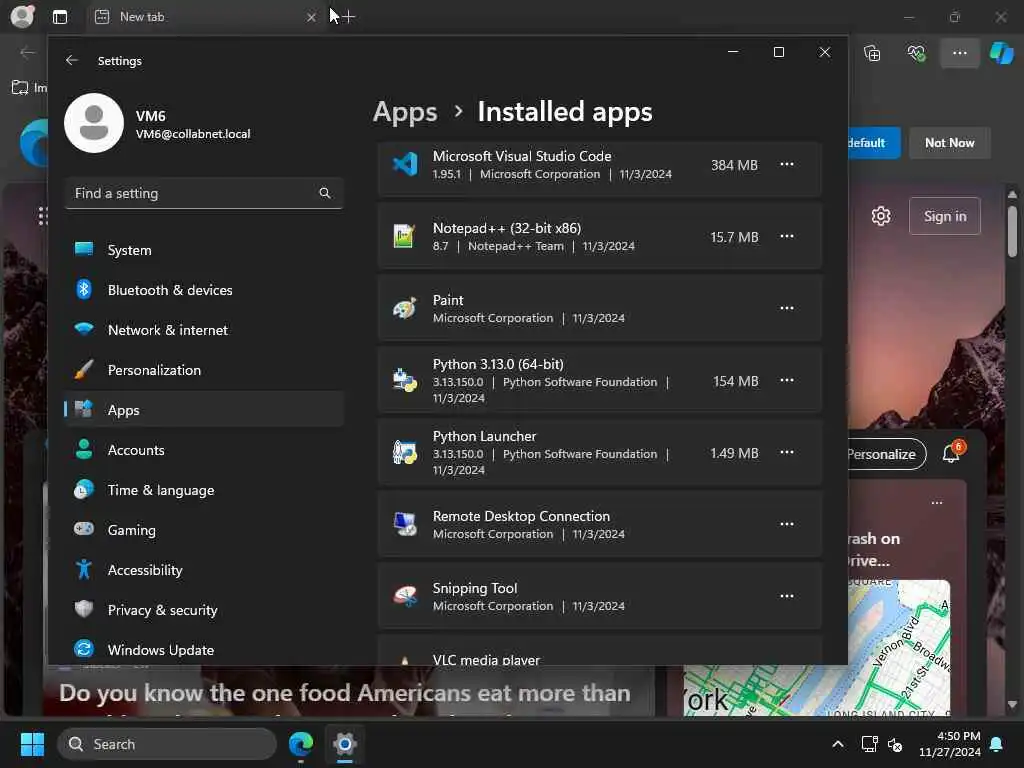Click the taskbar Search box
This screenshot has height=768, width=1024.
click(167, 744)
